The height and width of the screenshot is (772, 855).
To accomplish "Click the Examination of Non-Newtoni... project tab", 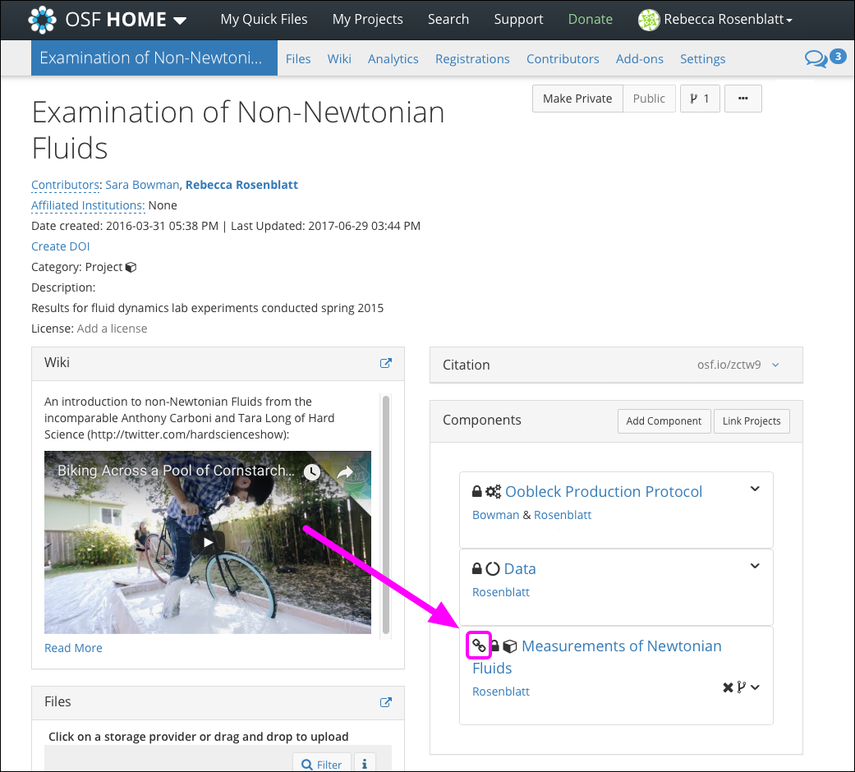I will click(154, 58).
